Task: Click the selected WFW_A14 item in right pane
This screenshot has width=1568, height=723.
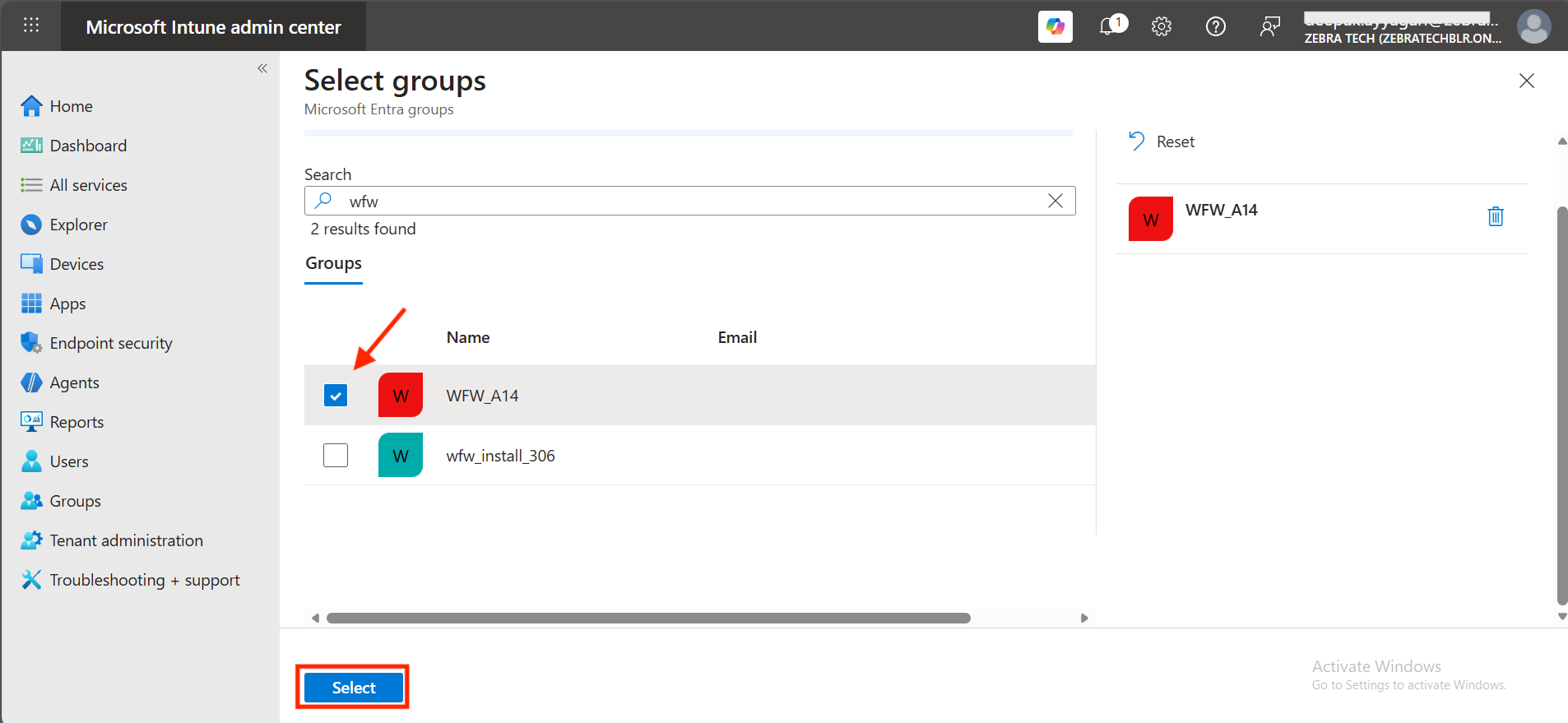Action: coord(1323,219)
